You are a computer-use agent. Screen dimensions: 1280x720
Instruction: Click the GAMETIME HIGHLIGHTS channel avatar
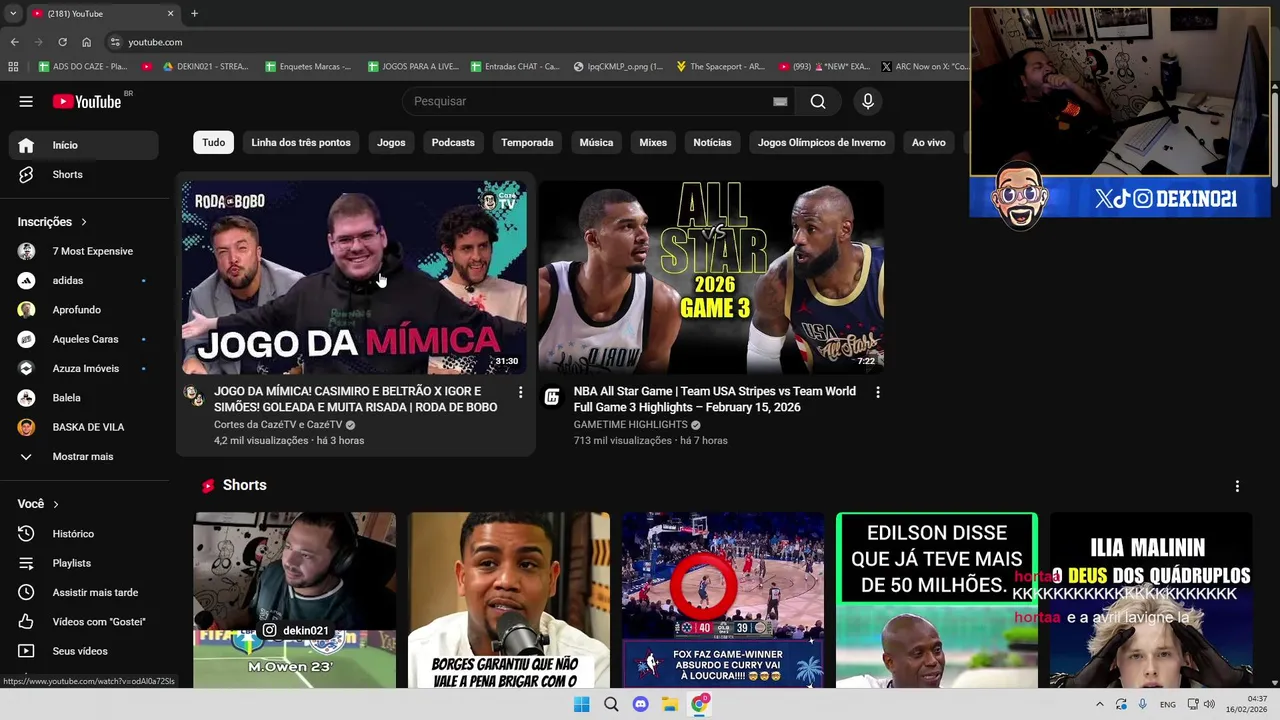[x=552, y=397]
